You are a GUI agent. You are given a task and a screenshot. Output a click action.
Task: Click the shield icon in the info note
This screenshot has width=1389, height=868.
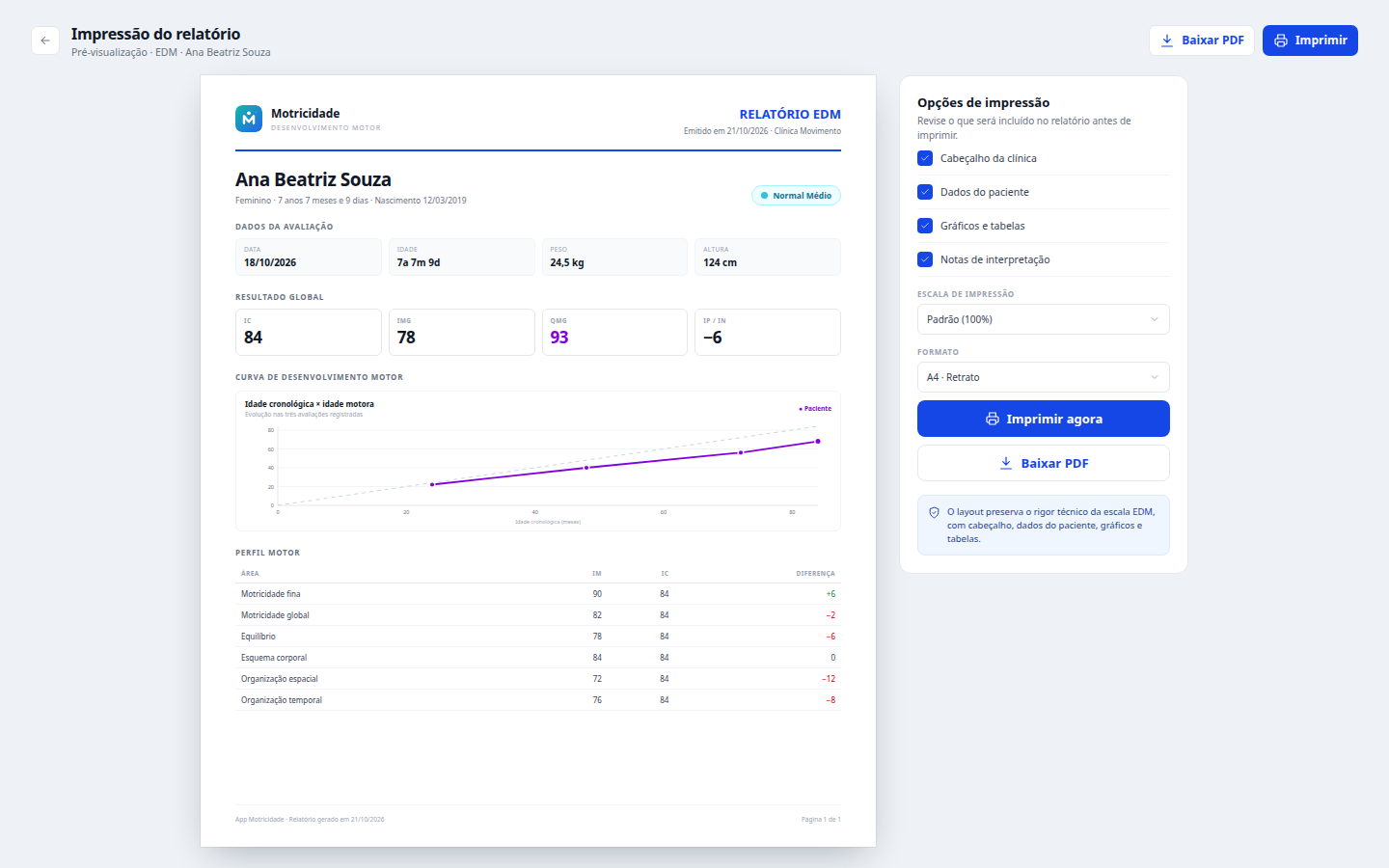click(x=934, y=513)
